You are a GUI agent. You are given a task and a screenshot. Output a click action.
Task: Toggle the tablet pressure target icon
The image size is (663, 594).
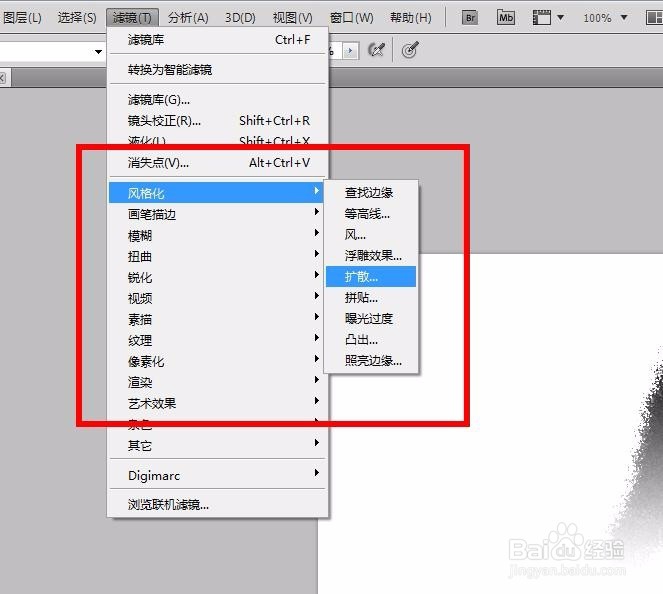[410, 50]
